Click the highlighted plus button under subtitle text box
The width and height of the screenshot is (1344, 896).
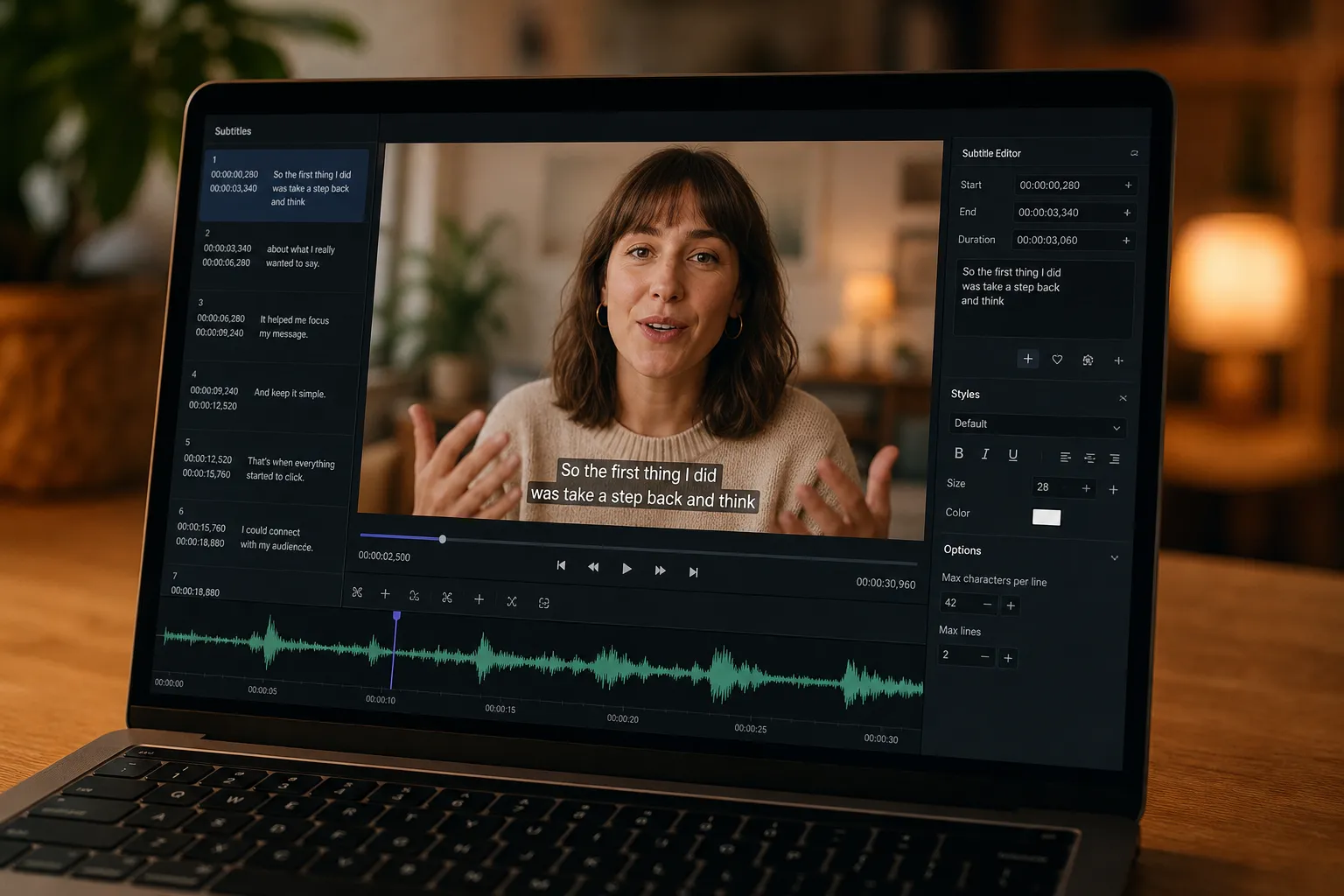pos(1028,359)
